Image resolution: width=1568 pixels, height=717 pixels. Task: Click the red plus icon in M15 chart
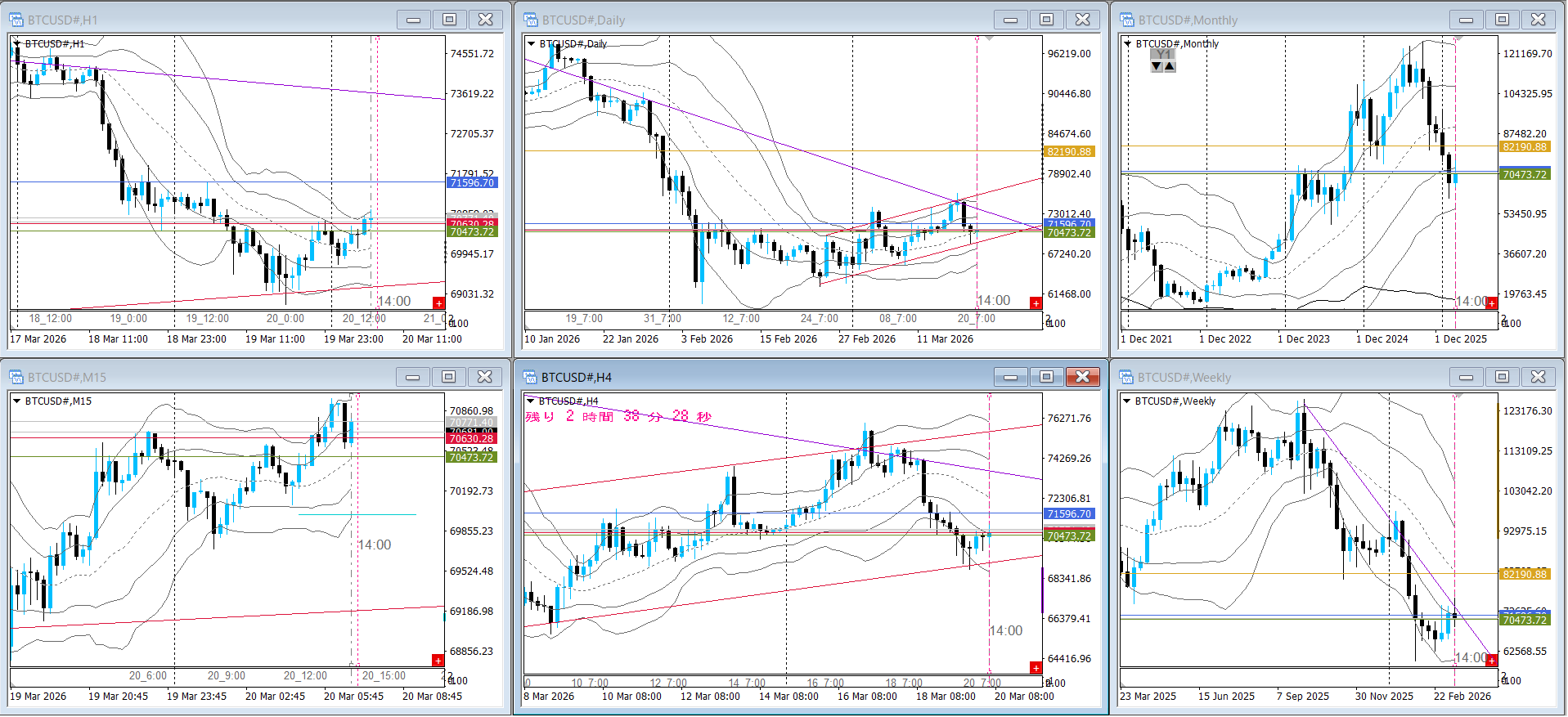tap(438, 661)
